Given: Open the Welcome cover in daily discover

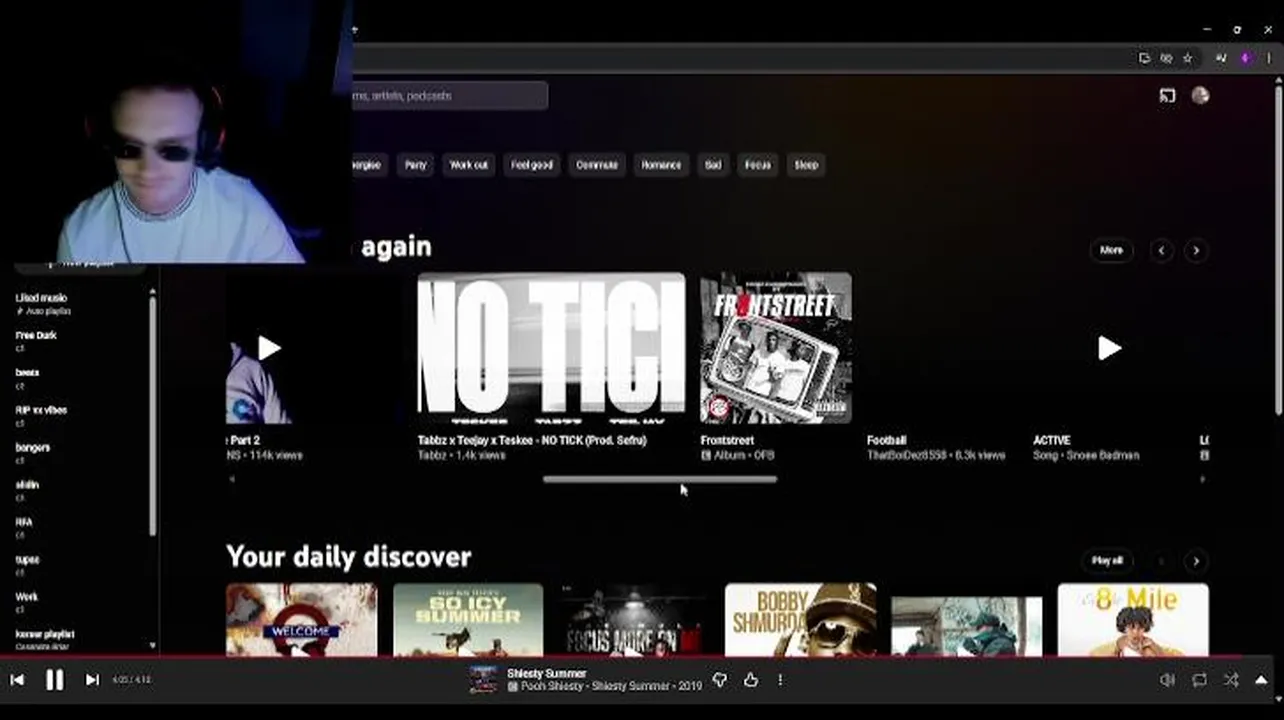Looking at the screenshot, I should pos(301,620).
